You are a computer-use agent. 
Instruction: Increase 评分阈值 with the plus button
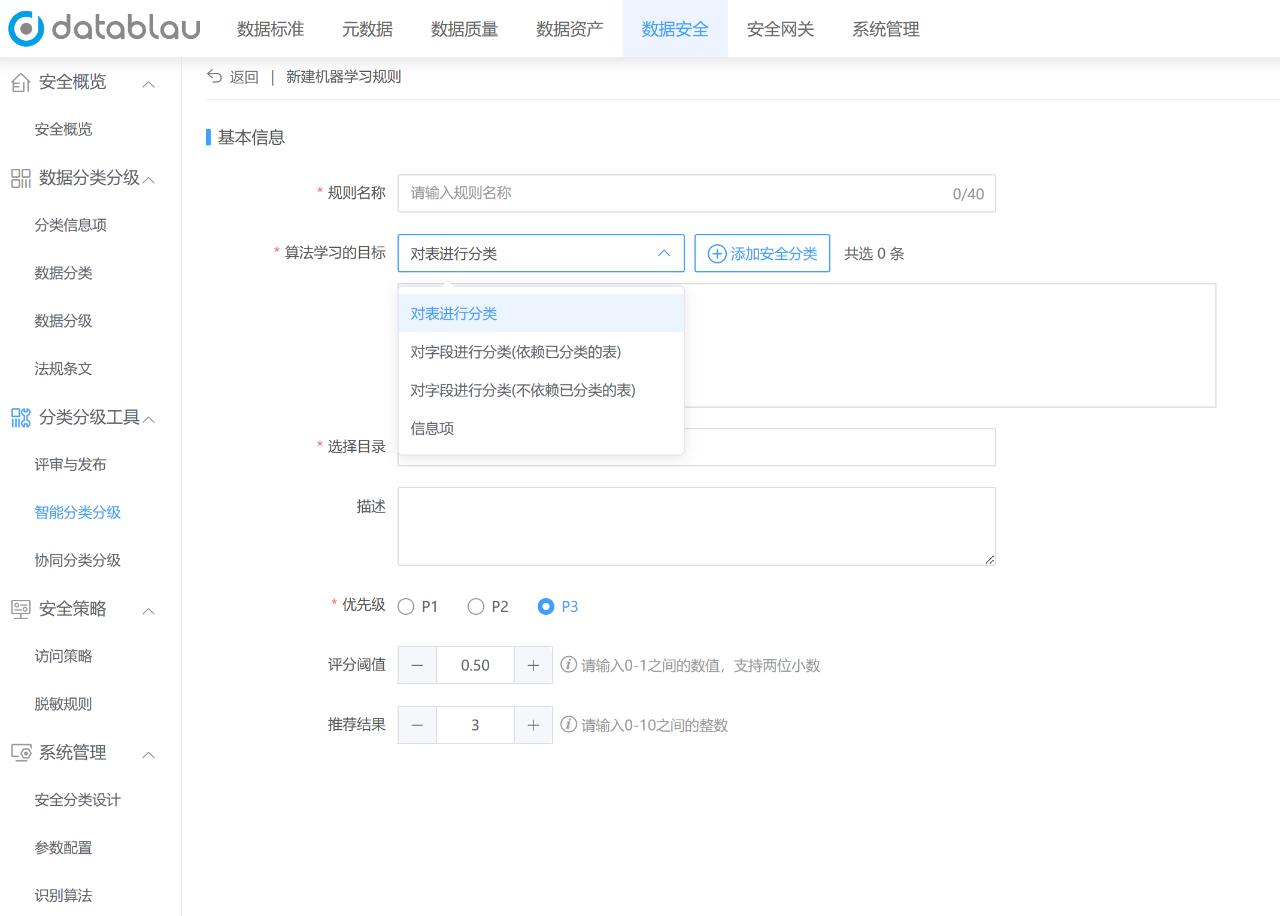click(533, 665)
